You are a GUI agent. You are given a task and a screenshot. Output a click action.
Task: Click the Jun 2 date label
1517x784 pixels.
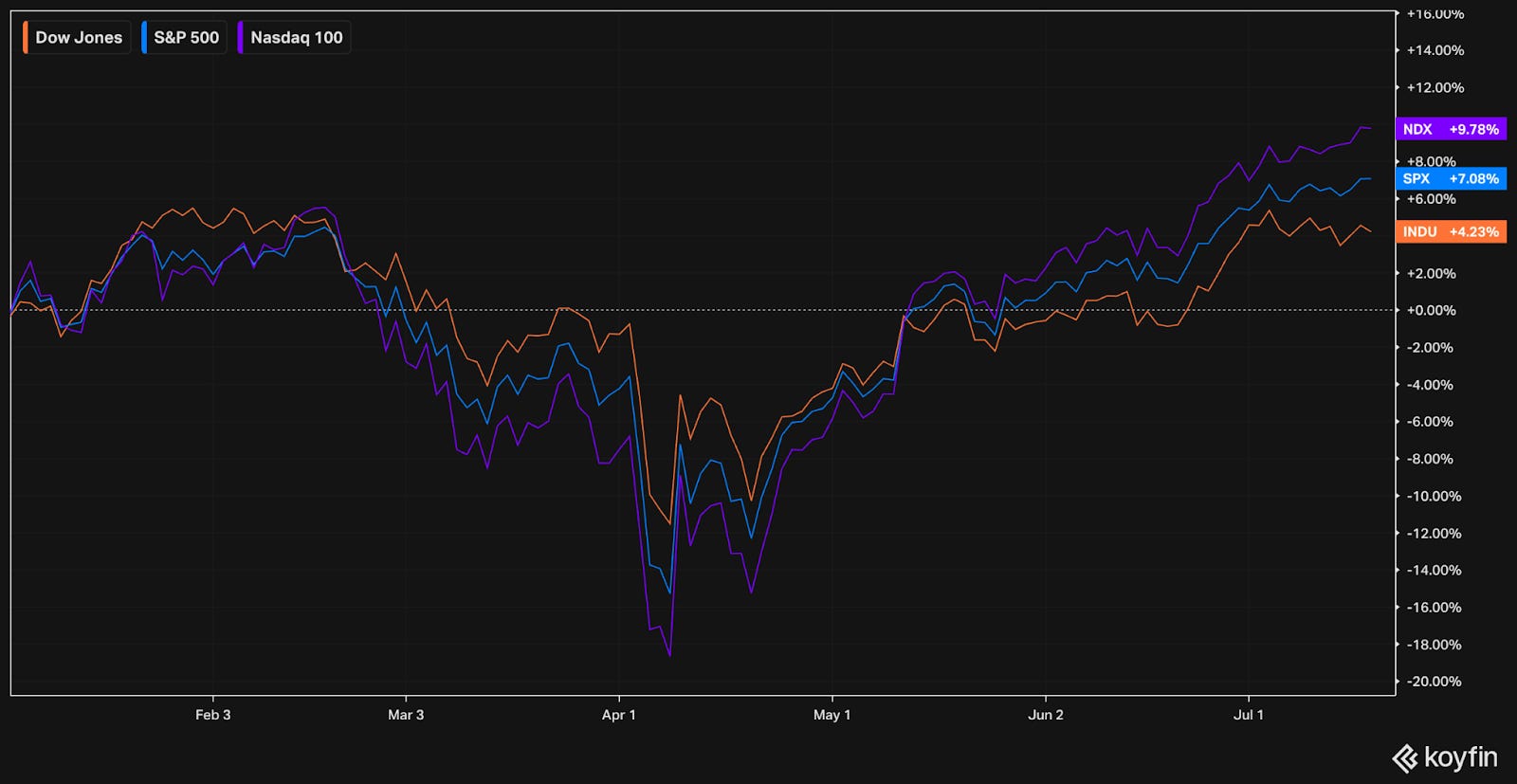coord(1046,715)
